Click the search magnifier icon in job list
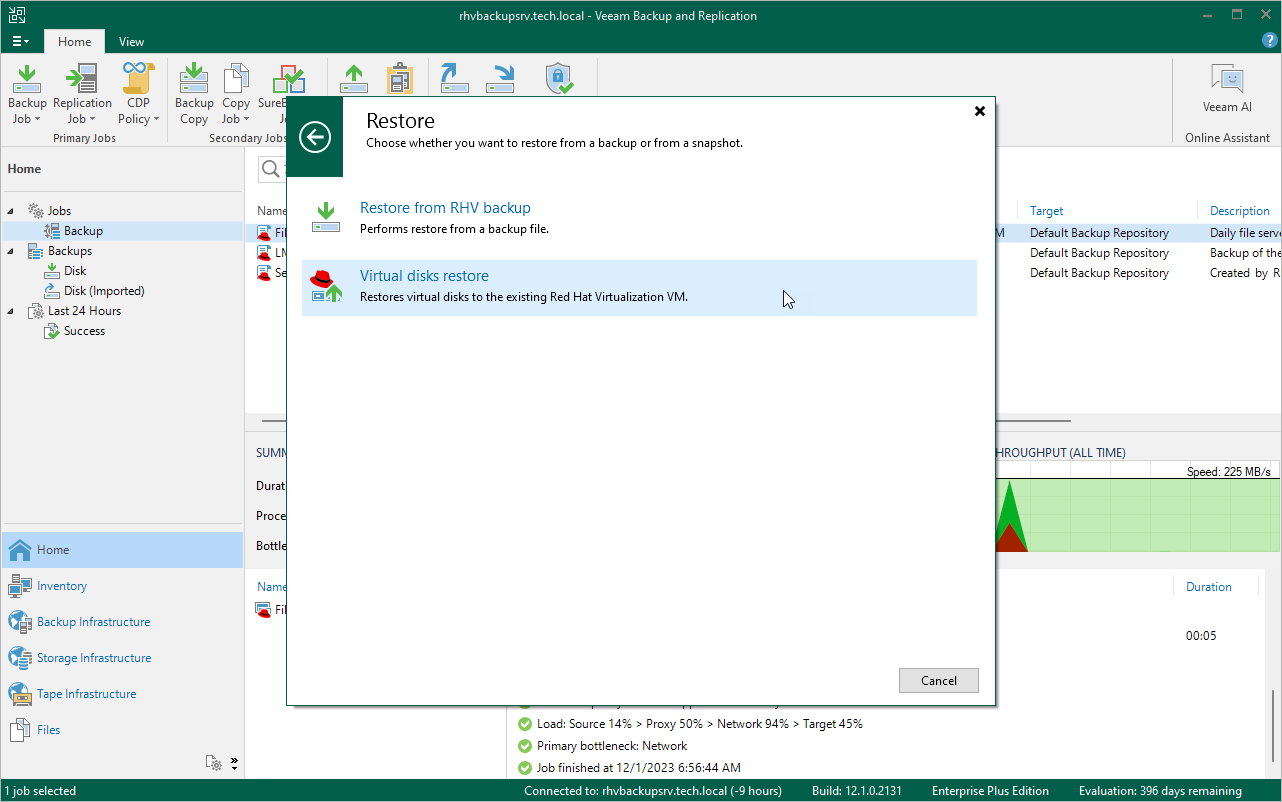Screen dimensions: 1282x802 (x=271, y=169)
